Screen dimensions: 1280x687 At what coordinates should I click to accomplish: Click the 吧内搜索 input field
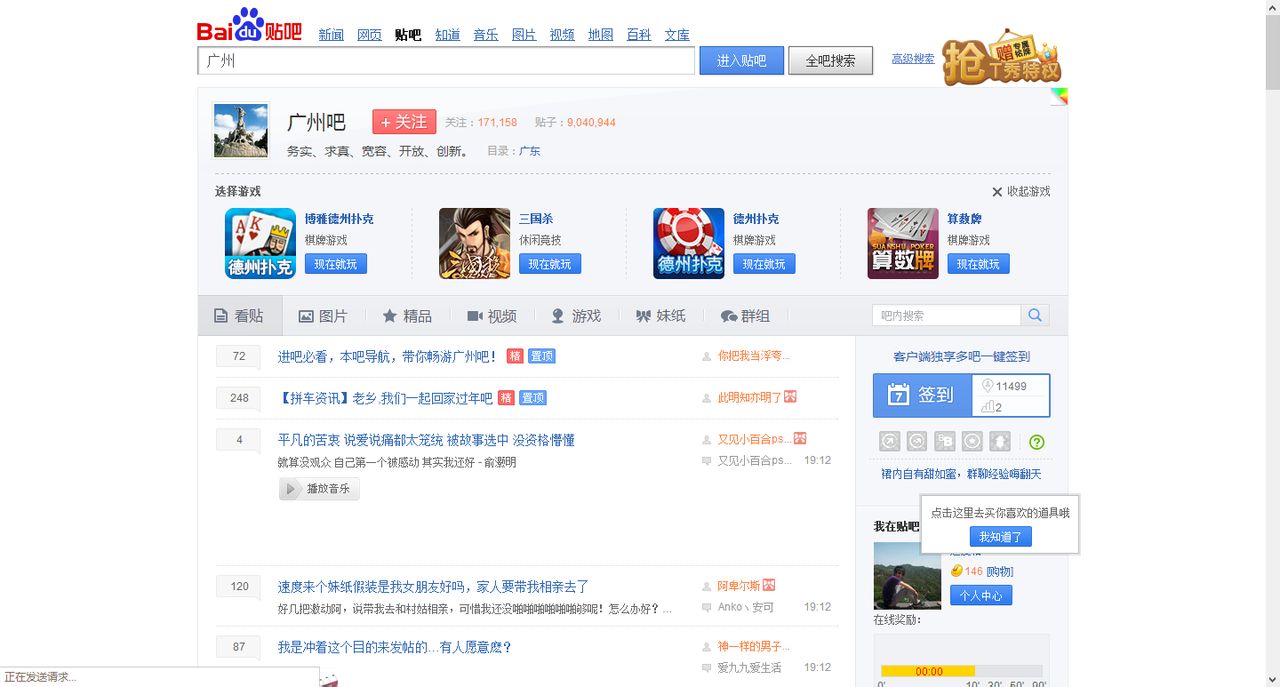(946, 315)
